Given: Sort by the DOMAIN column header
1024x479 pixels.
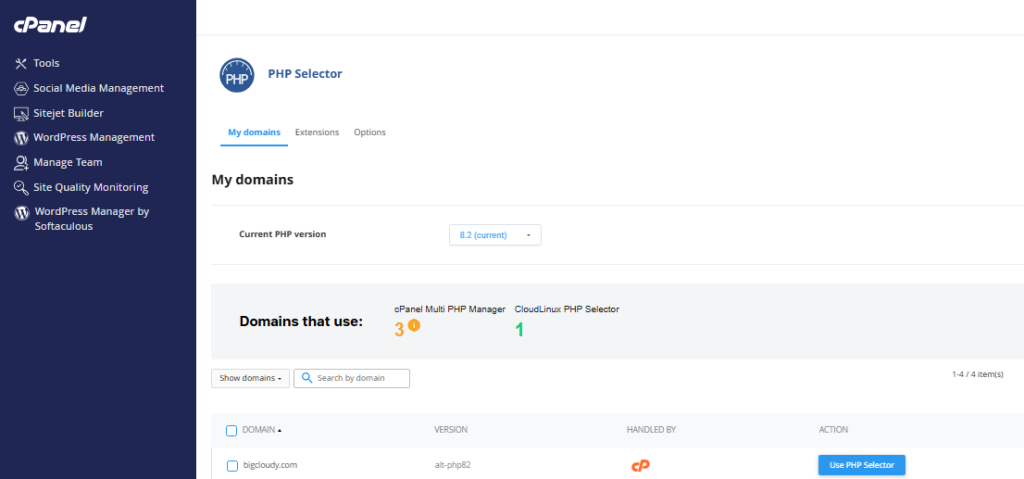Looking at the screenshot, I should 262,430.
